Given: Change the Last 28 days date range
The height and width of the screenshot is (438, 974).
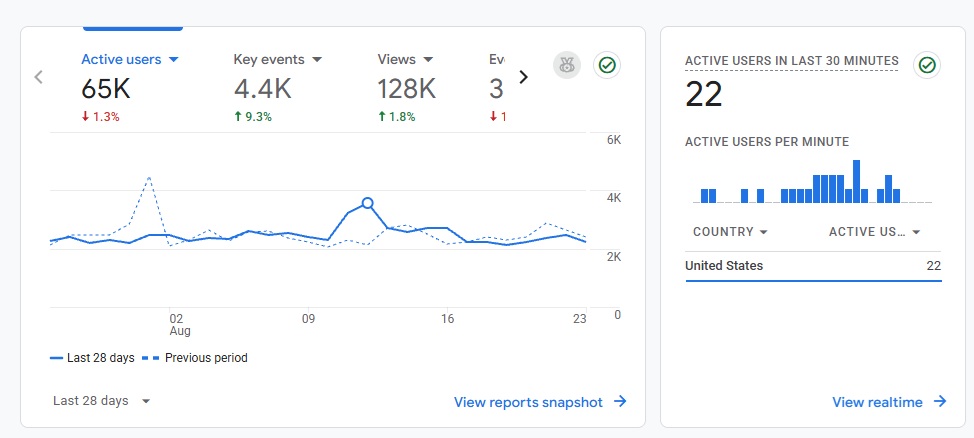Looking at the screenshot, I should coord(102,401).
